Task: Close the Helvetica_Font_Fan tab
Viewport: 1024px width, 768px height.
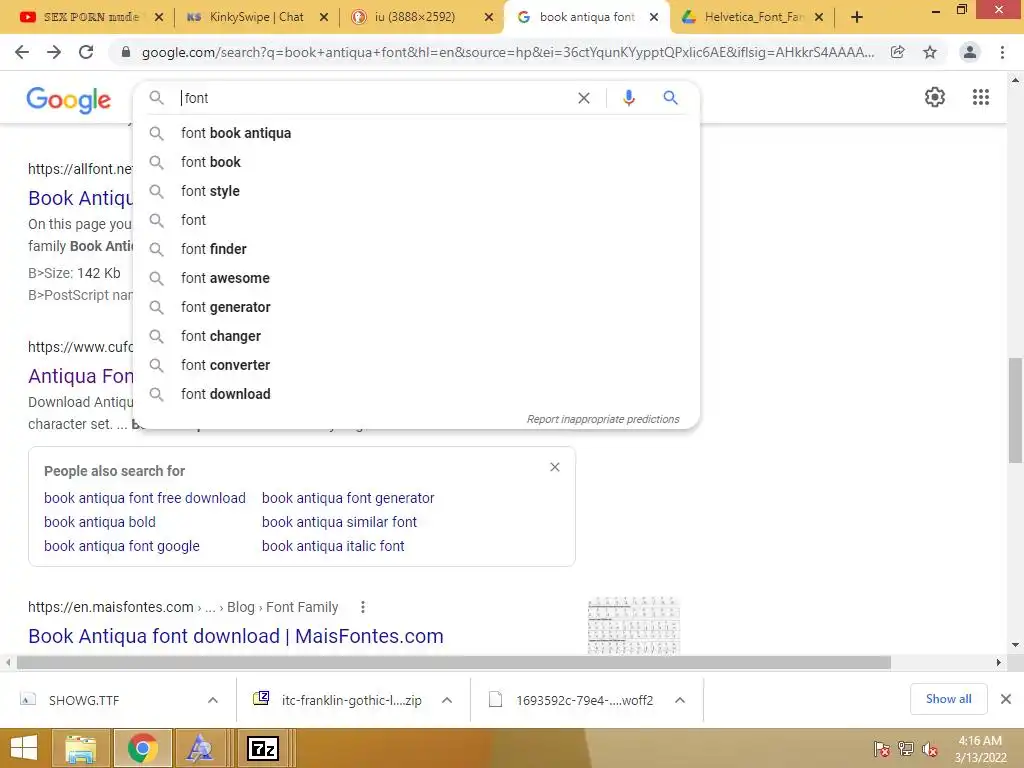Action: [x=819, y=18]
